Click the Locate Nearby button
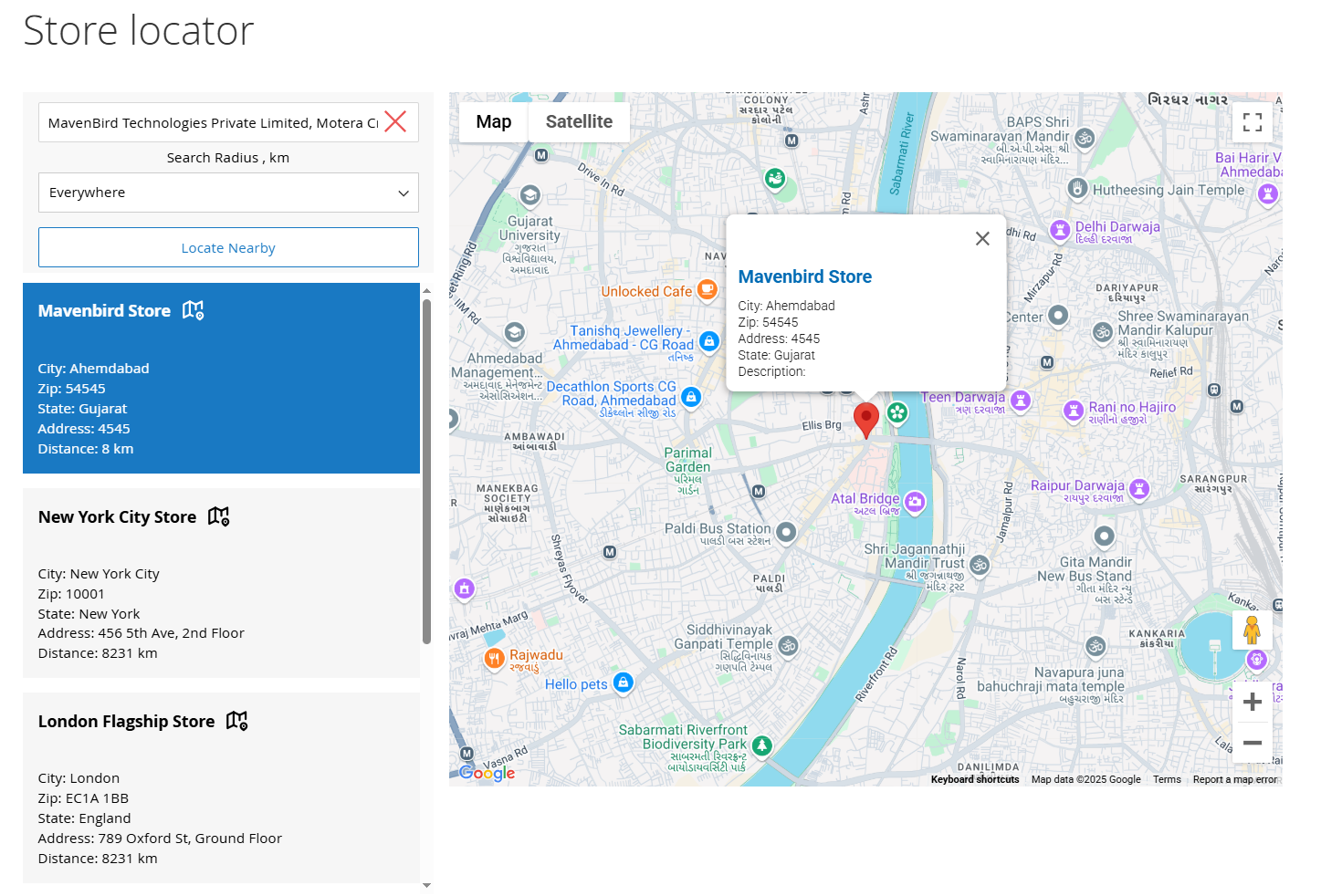This screenshot has width=1321, height=896. [228, 247]
